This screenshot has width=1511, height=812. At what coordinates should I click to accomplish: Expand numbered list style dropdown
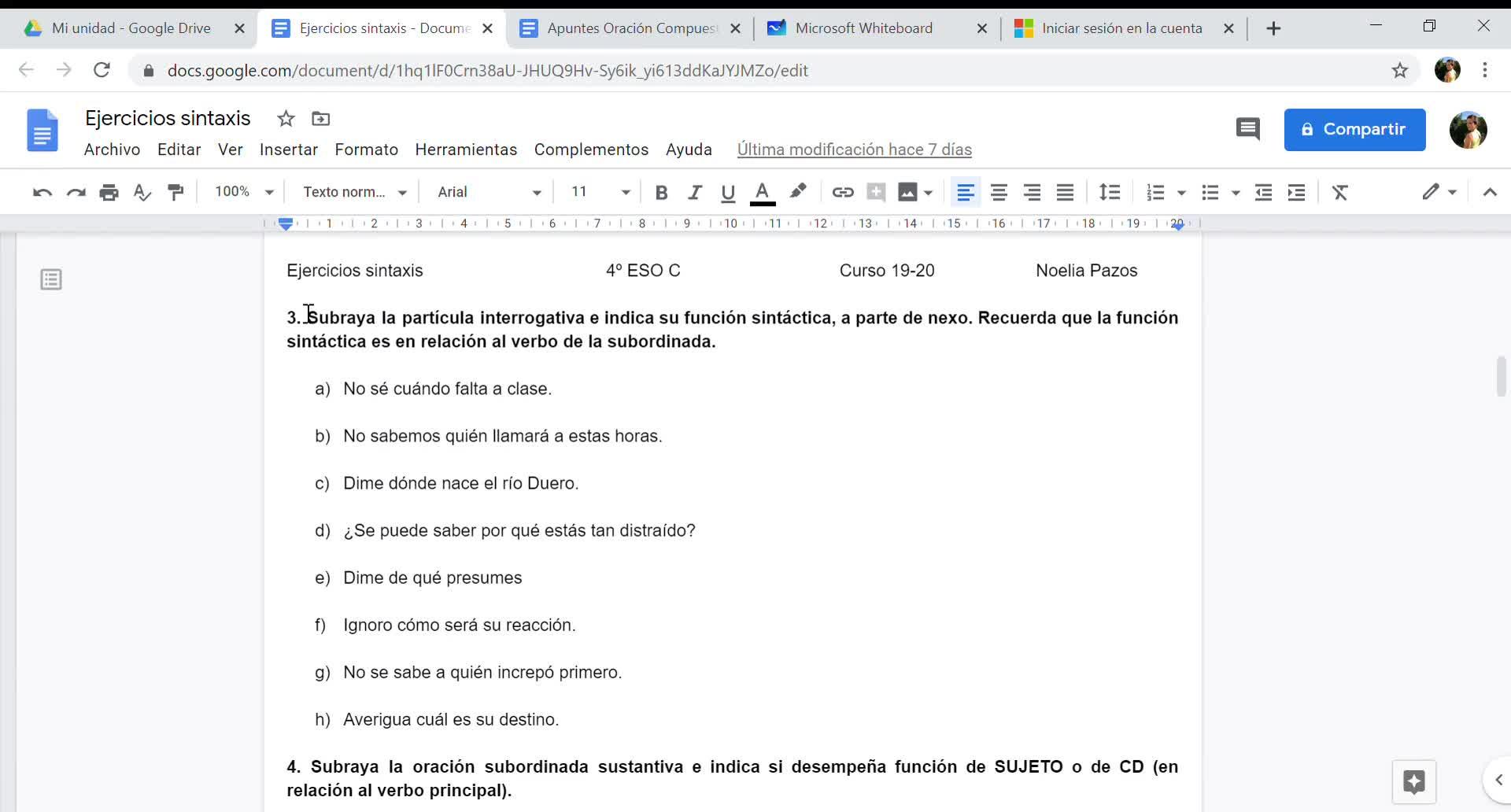(x=1181, y=192)
